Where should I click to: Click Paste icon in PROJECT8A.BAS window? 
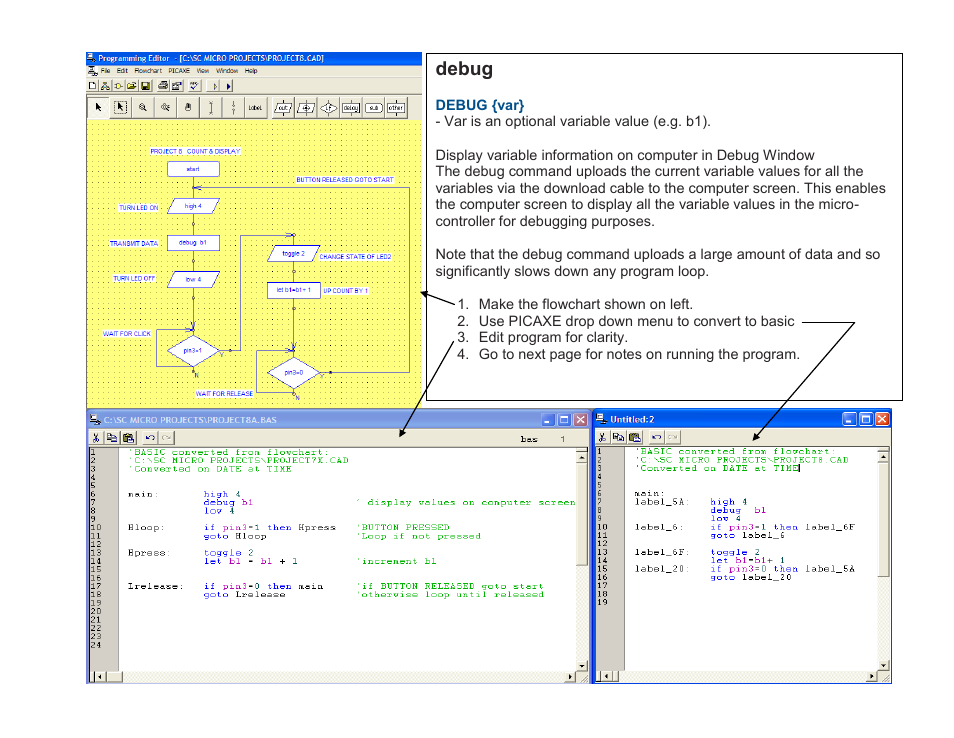(128, 437)
